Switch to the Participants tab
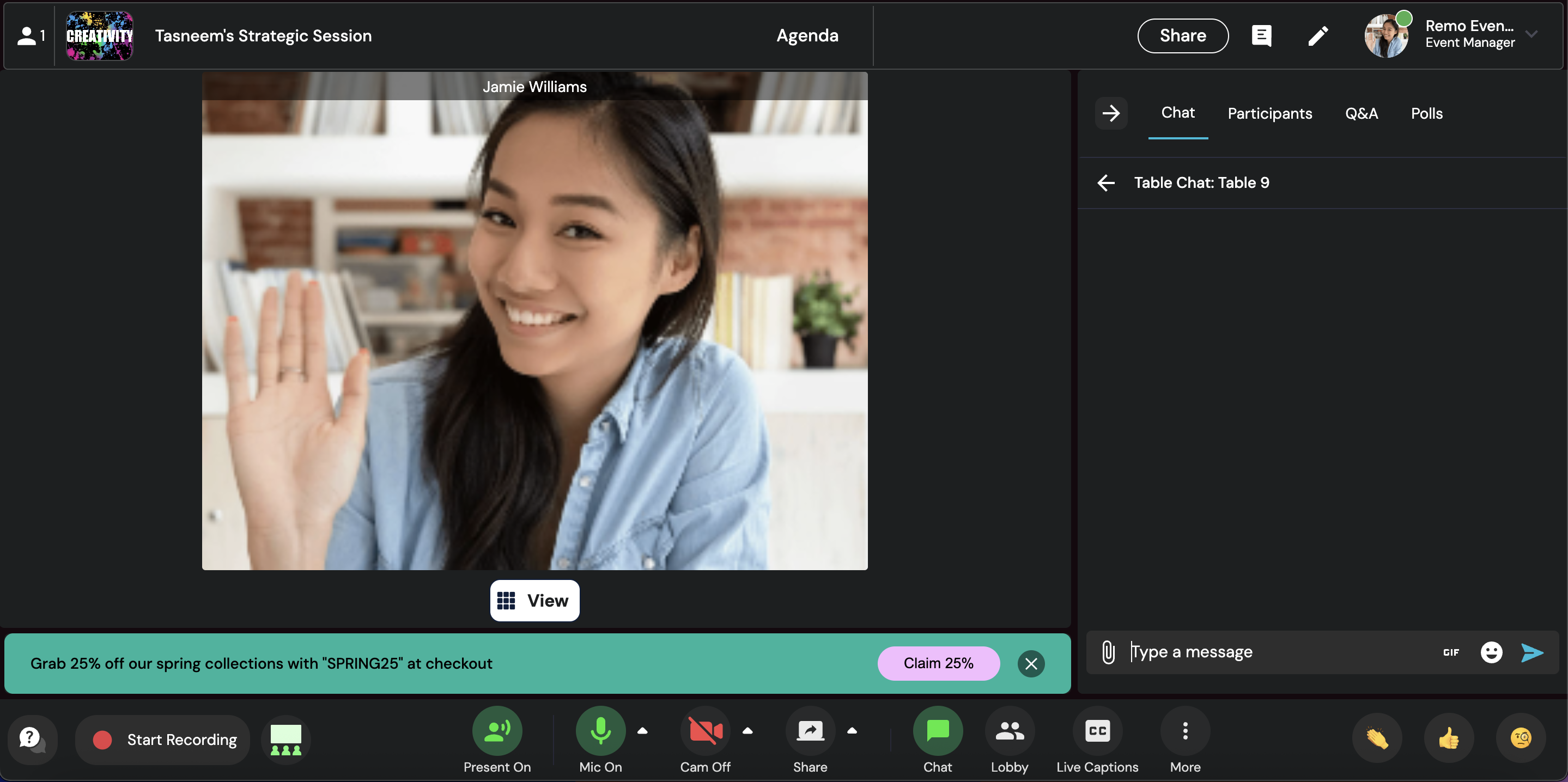 pos(1270,114)
